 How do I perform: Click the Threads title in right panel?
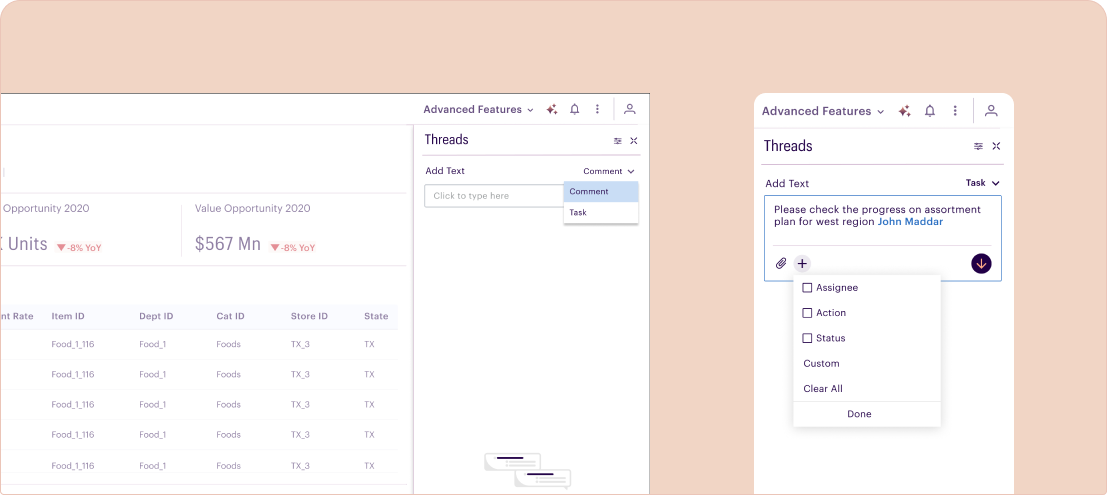788,146
